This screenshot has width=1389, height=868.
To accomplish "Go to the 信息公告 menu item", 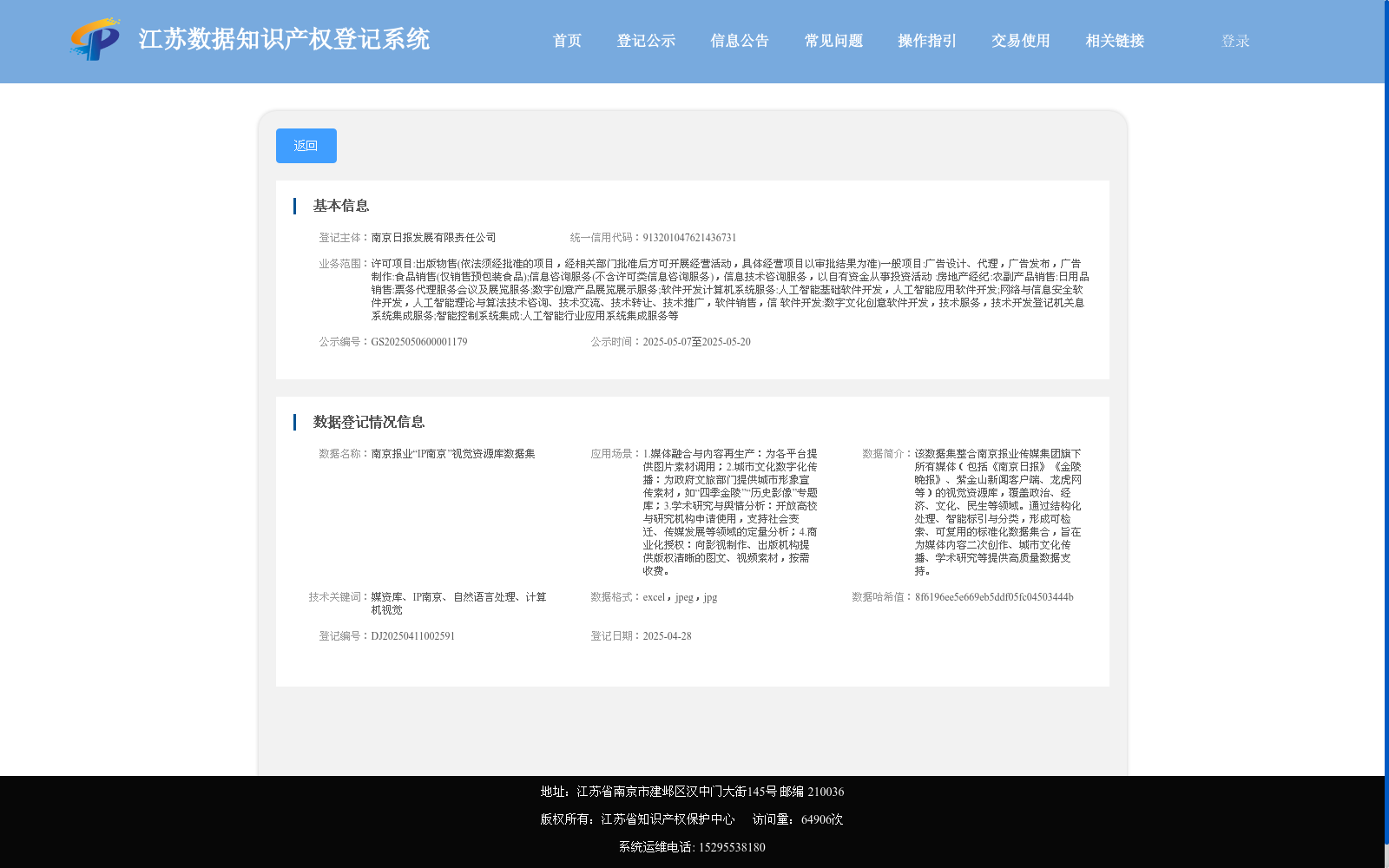I will [740, 41].
